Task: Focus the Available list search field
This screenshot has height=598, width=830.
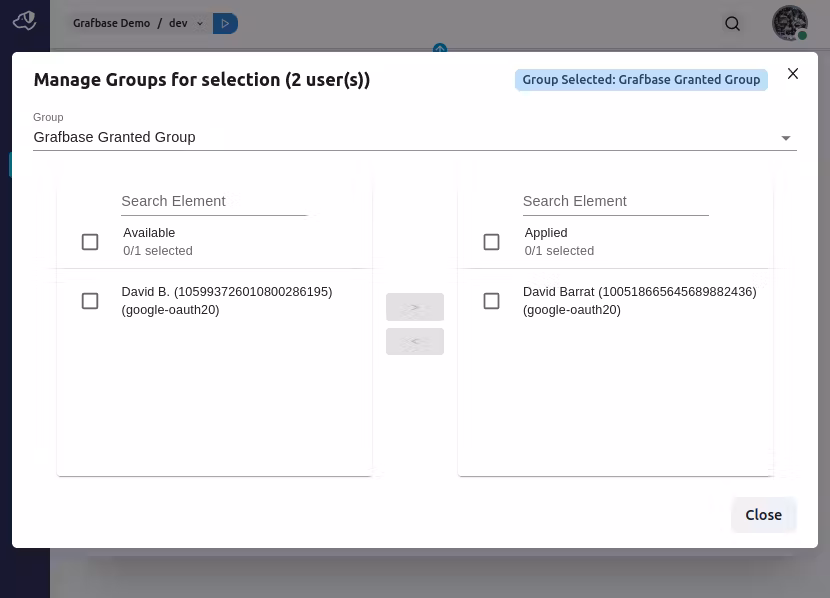Action: (214, 202)
